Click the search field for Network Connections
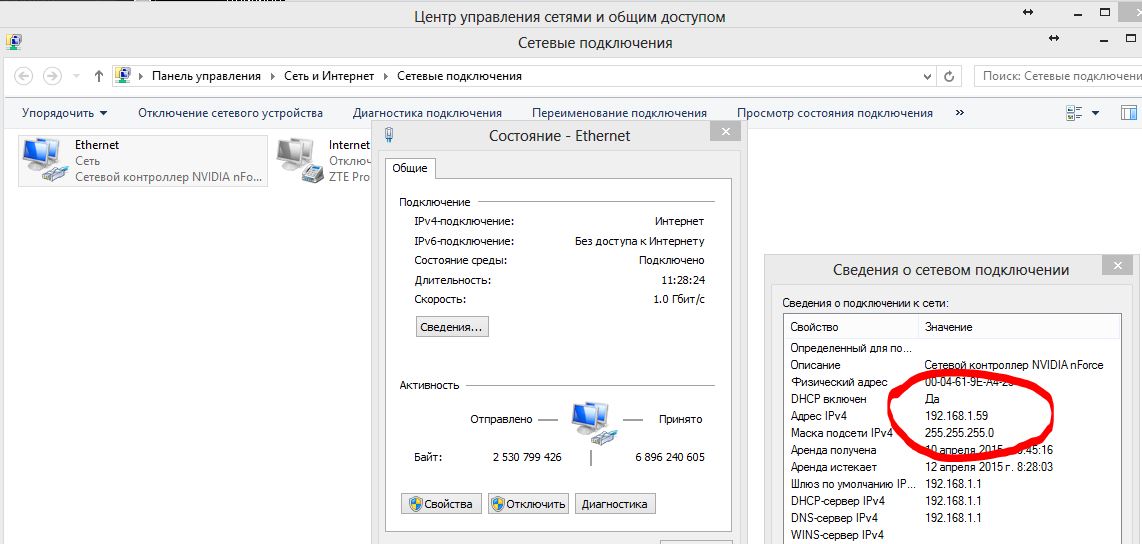This screenshot has width=1142, height=544. 1058,76
